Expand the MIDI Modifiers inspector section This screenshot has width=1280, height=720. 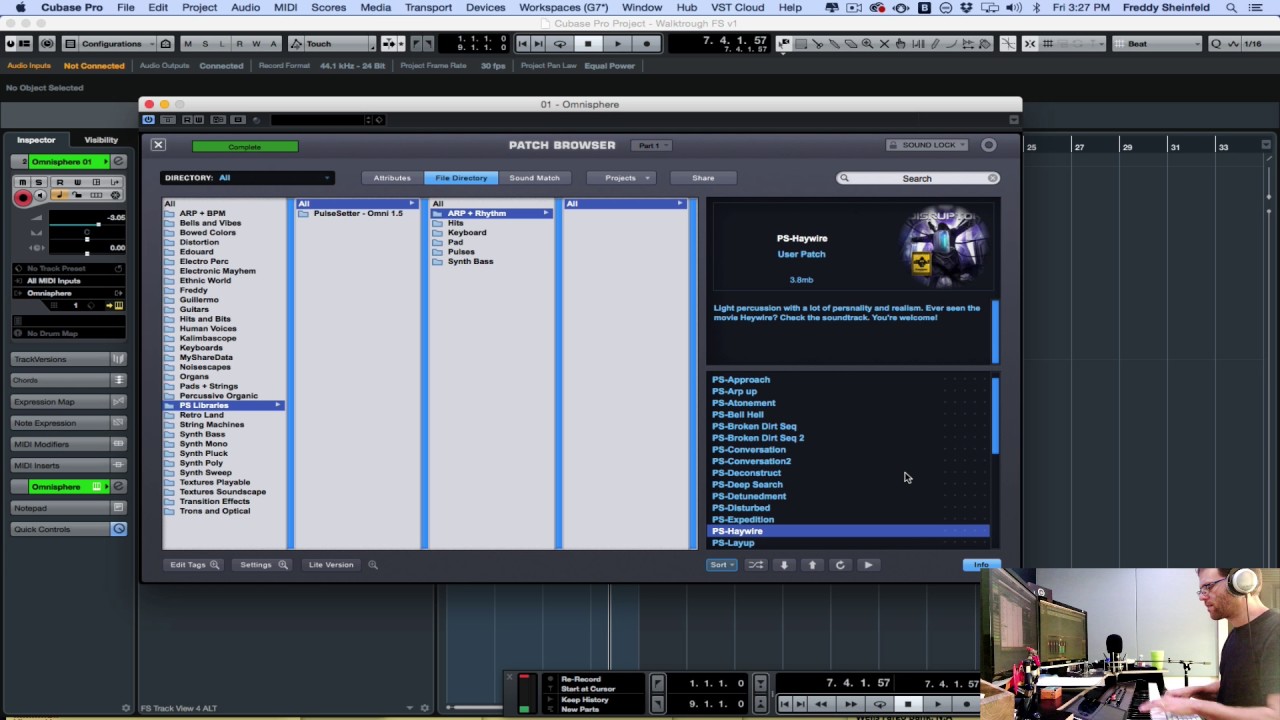68,444
